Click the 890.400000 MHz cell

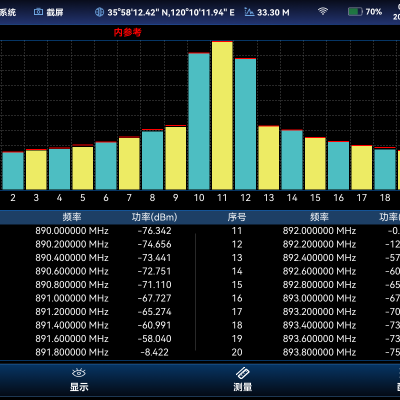pos(72,258)
